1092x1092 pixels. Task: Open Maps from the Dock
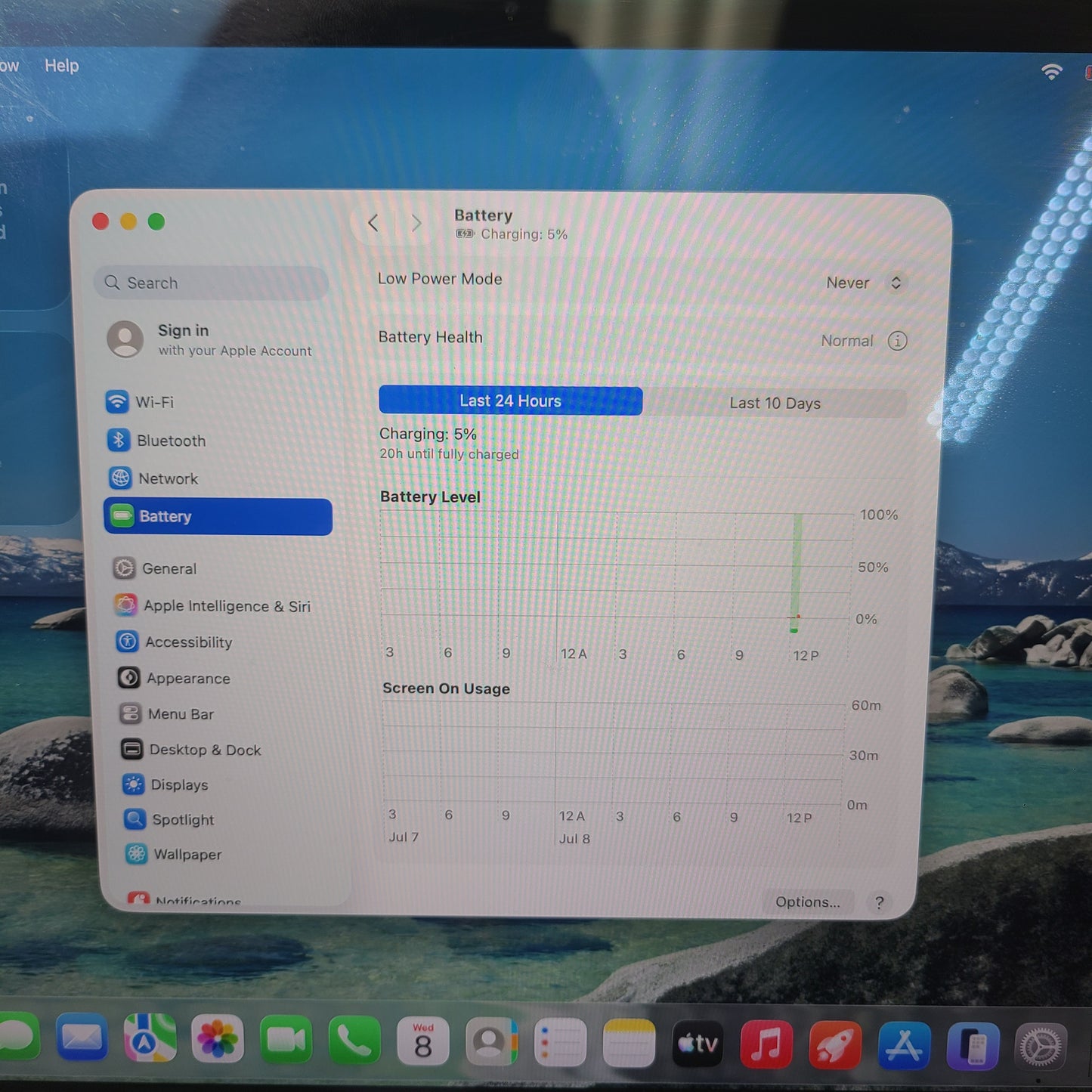point(150,1039)
